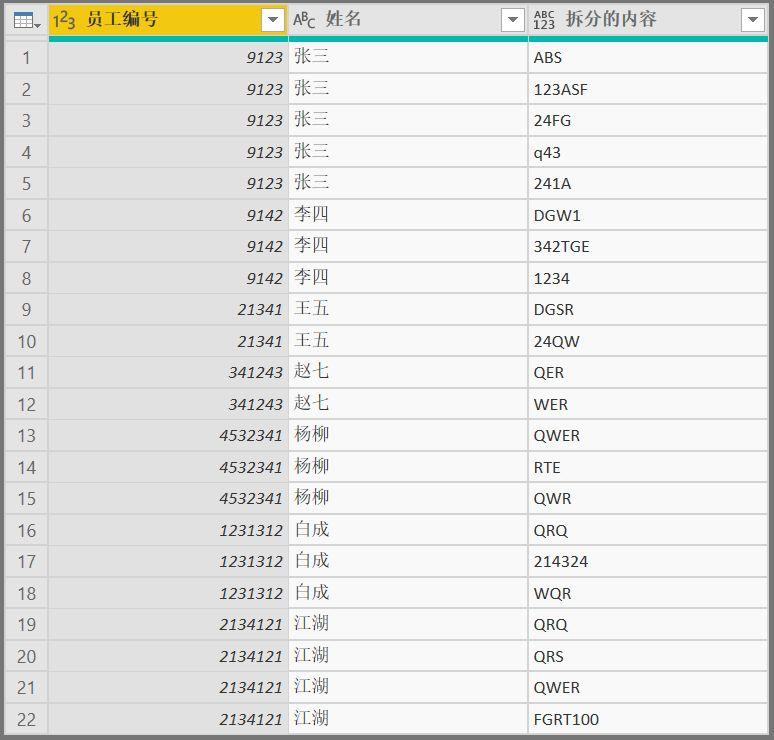Click the 张三 name cell in row 3
Image resolution: width=774 pixels, height=740 pixels.
(x=408, y=120)
